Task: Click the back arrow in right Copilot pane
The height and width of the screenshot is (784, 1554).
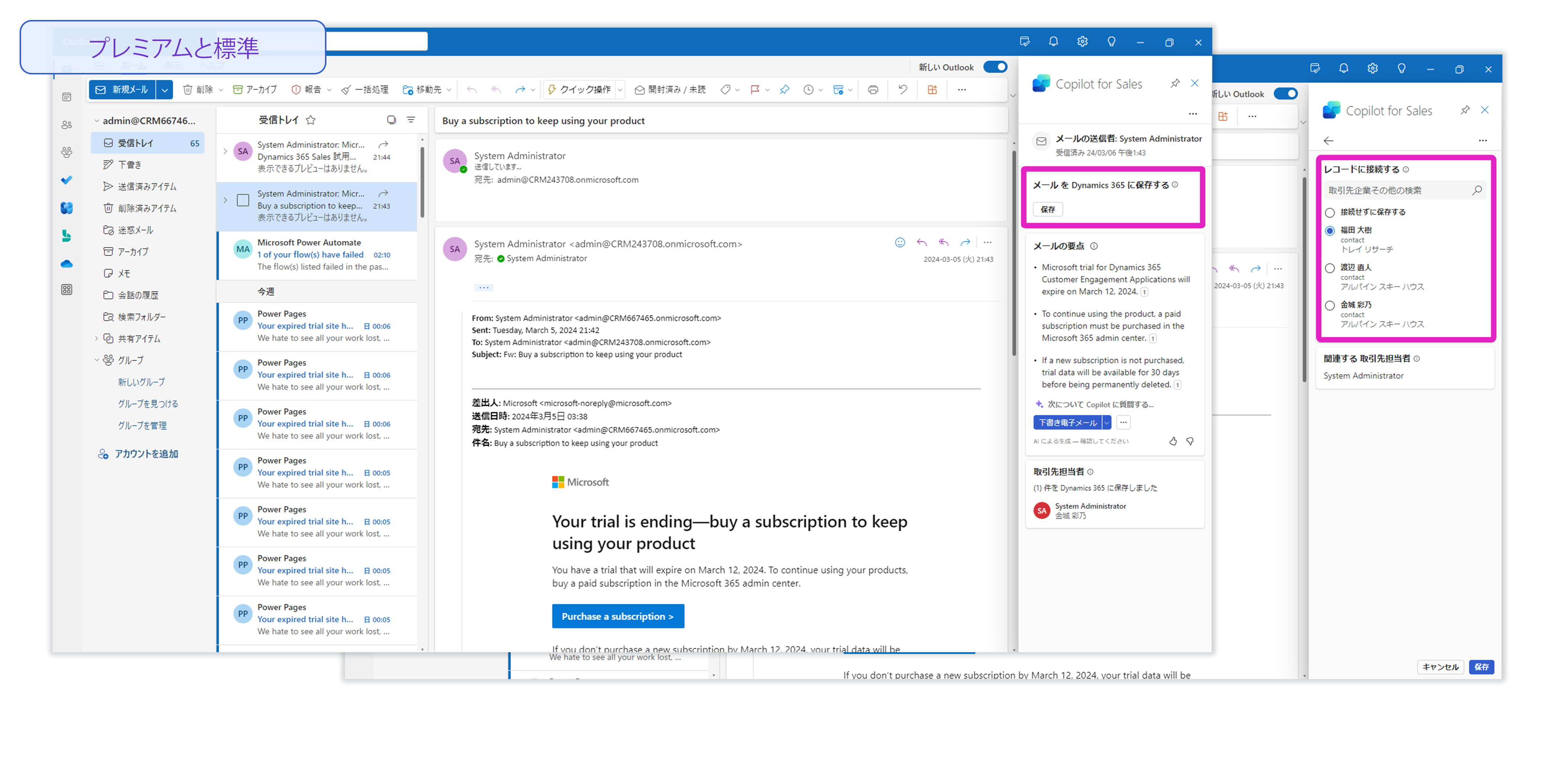Action: [1329, 140]
